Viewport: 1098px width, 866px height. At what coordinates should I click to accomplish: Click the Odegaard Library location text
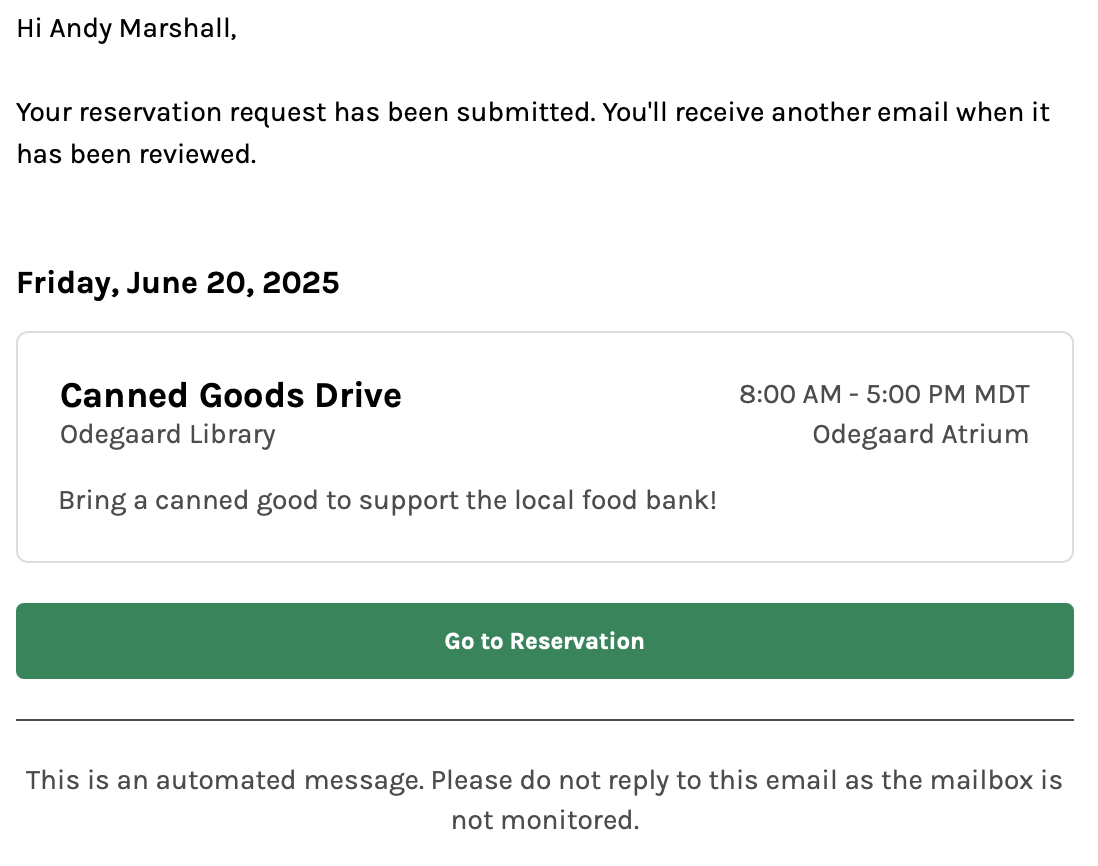167,434
